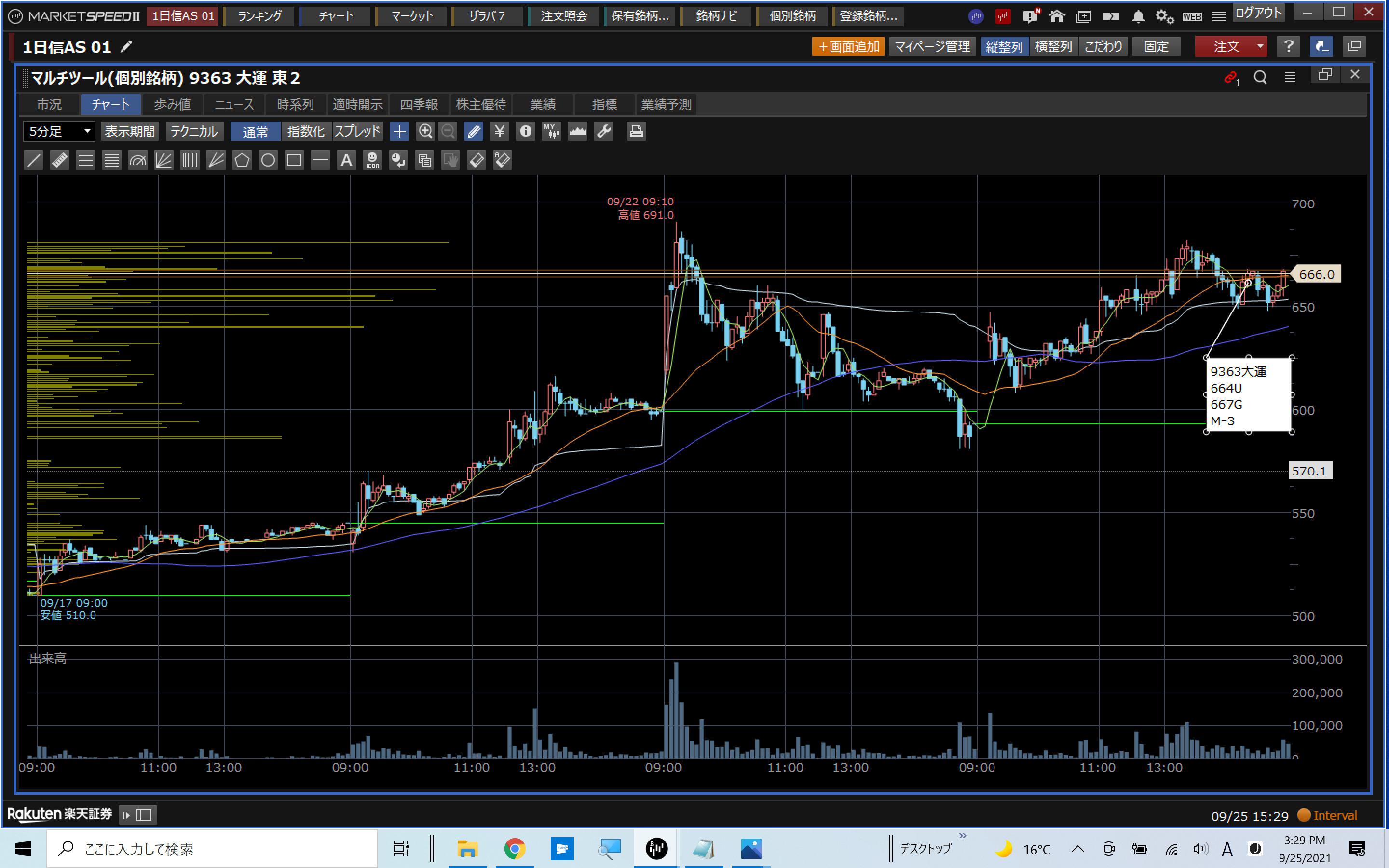Select the pentagon polygon tool
This screenshot has width=1389, height=868.
(242, 160)
